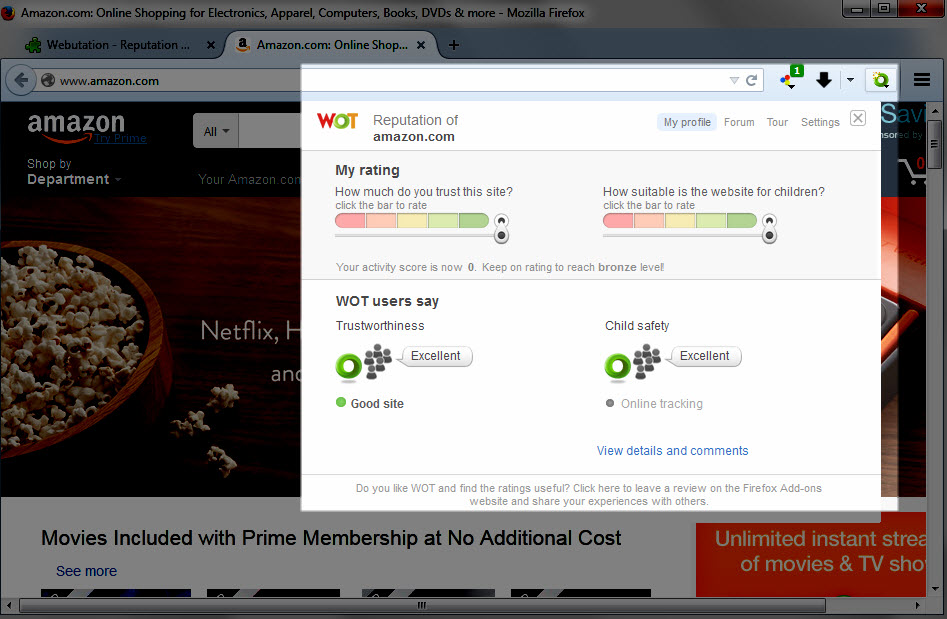Image resolution: width=947 pixels, height=619 pixels.
Task: Rate trust using the yellow bar segment
Action: [413, 220]
